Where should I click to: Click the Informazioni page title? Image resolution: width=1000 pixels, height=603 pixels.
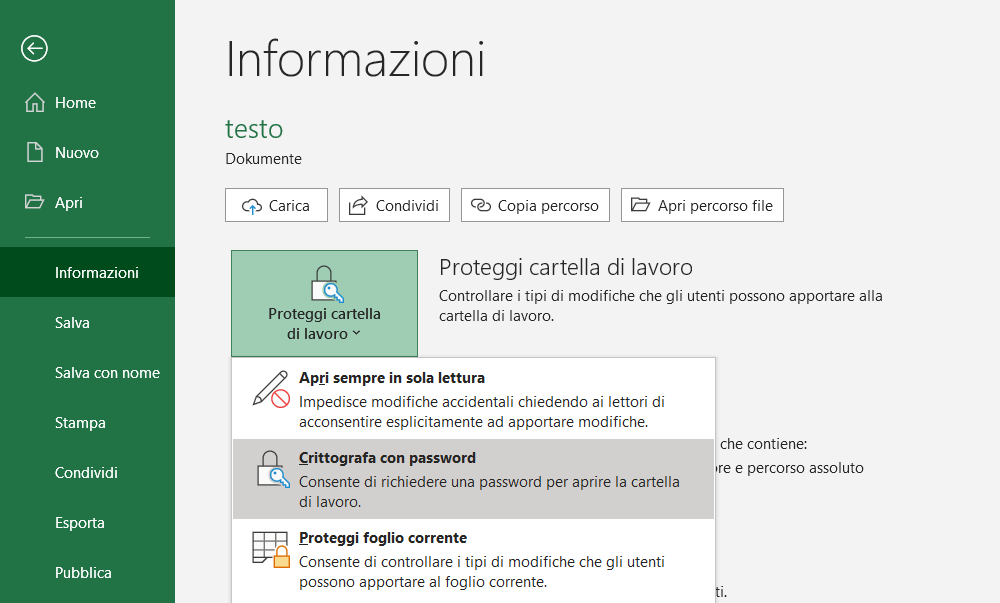pos(355,59)
